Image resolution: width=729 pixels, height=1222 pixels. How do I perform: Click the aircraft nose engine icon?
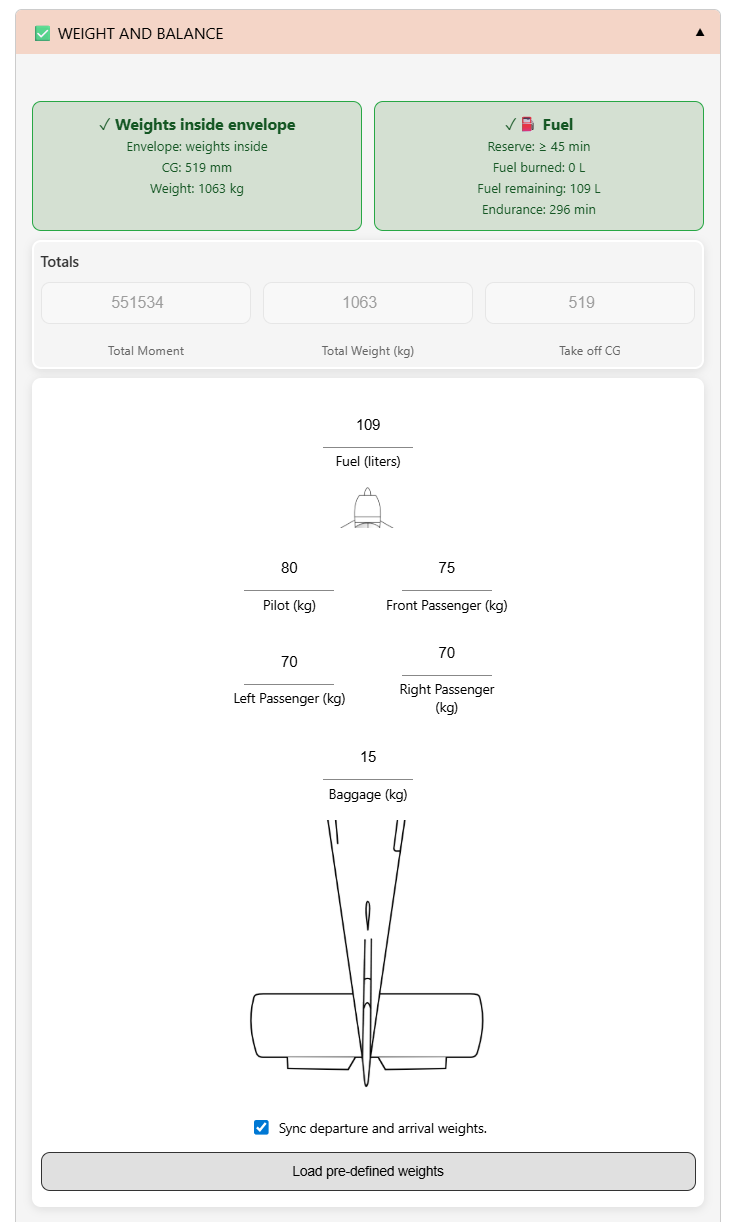pos(367,507)
